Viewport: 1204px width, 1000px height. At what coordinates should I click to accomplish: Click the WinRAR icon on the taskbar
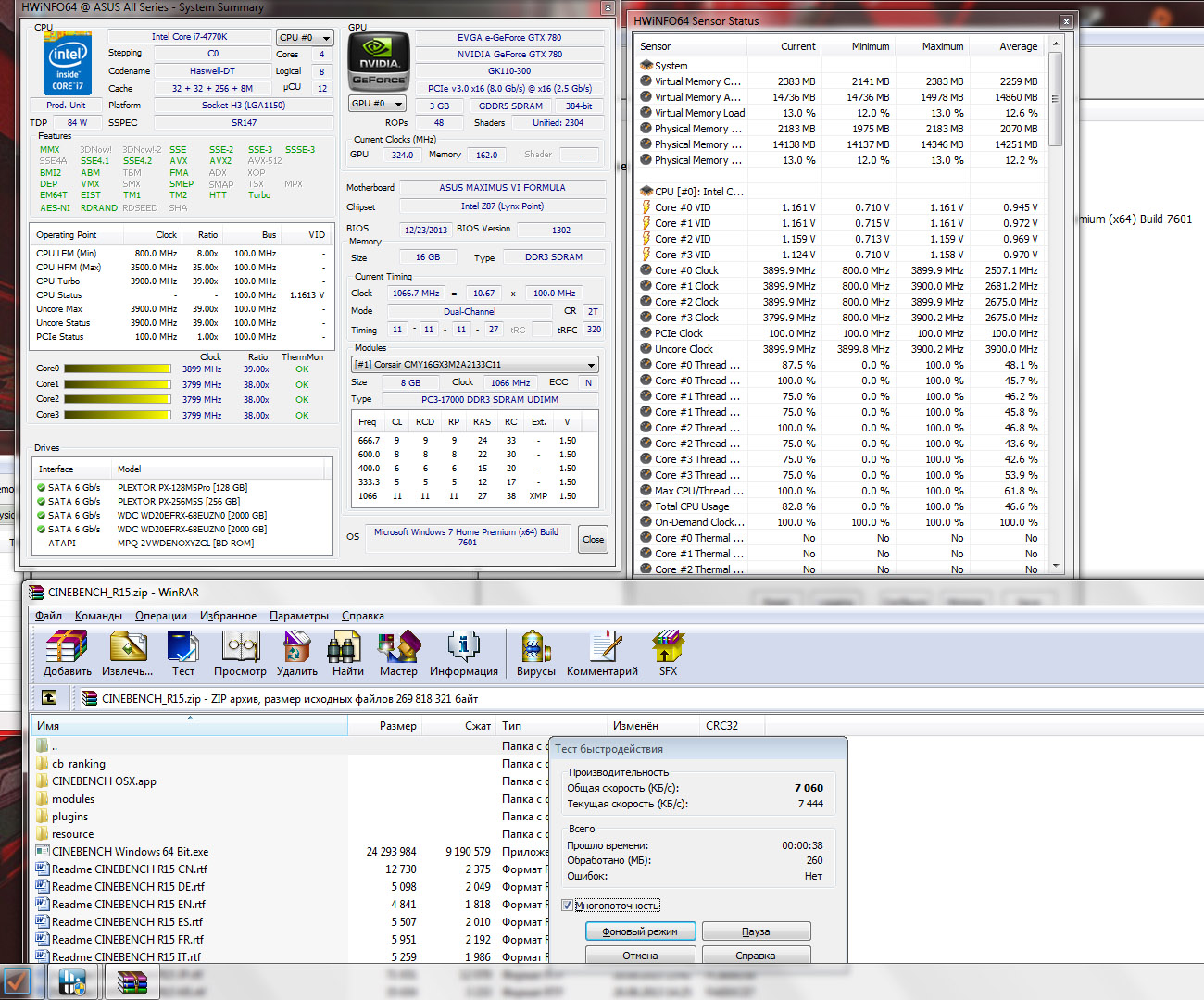[x=132, y=981]
